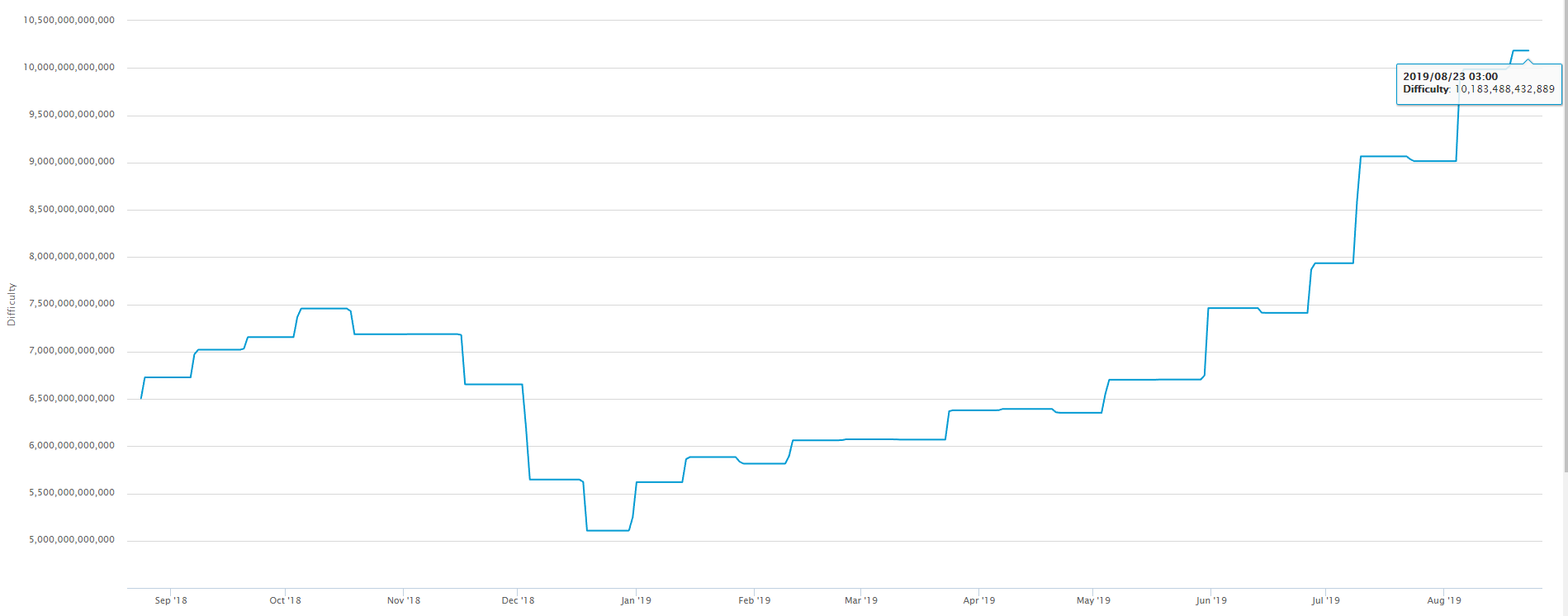Select the Dec '18 x-axis label

(518, 600)
